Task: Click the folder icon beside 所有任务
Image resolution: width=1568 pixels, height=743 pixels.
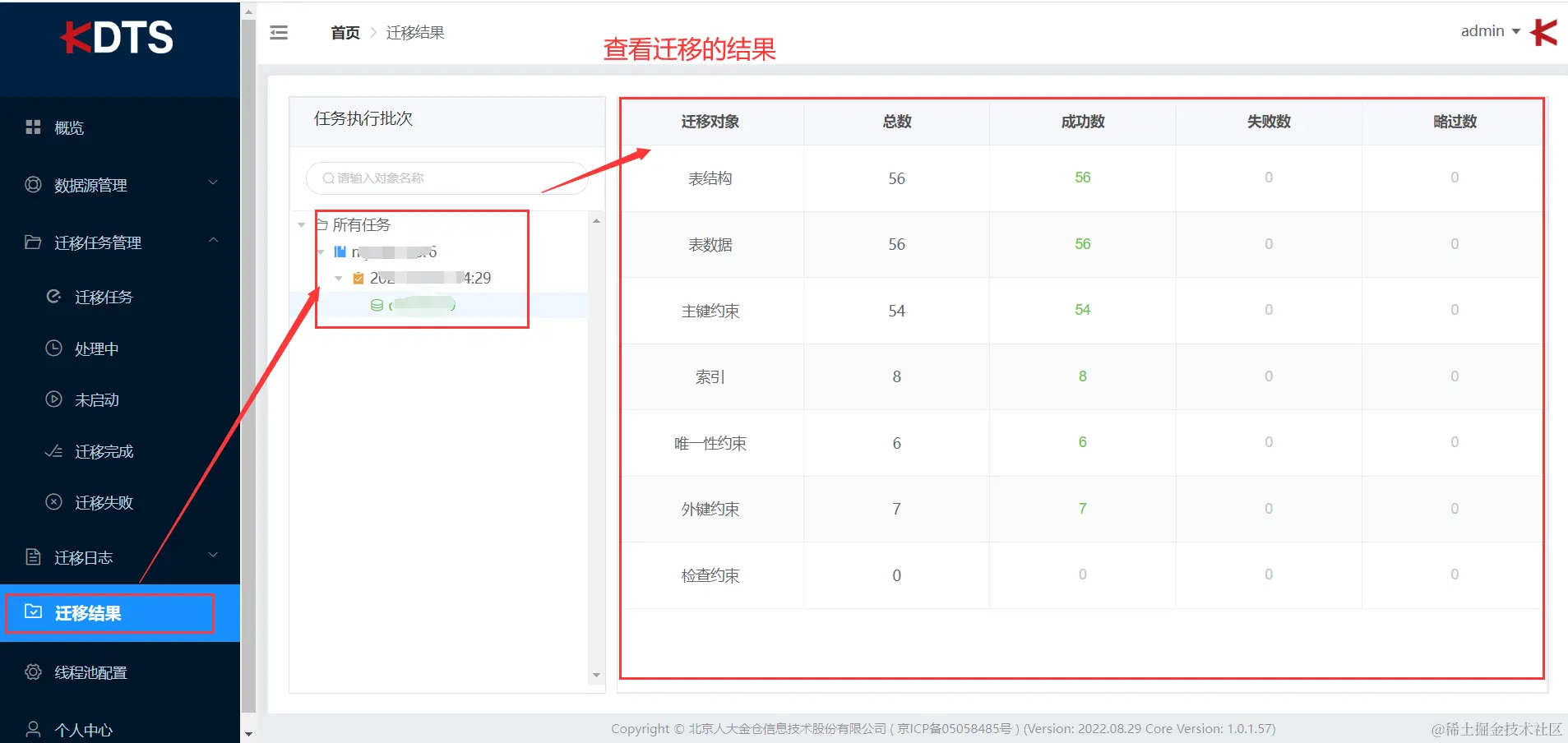Action: (321, 224)
